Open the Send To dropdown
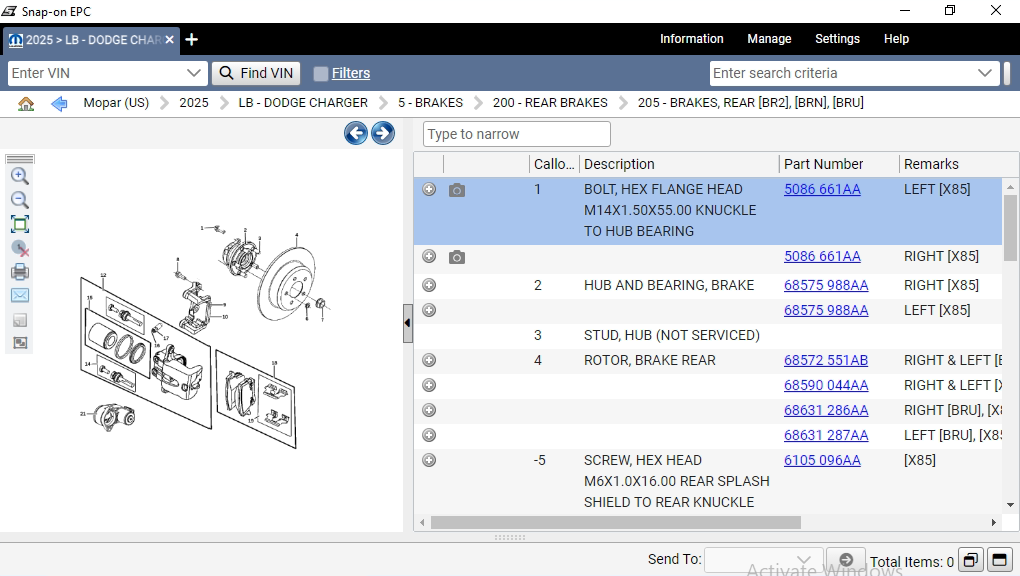This screenshot has width=1020, height=576. 803,560
